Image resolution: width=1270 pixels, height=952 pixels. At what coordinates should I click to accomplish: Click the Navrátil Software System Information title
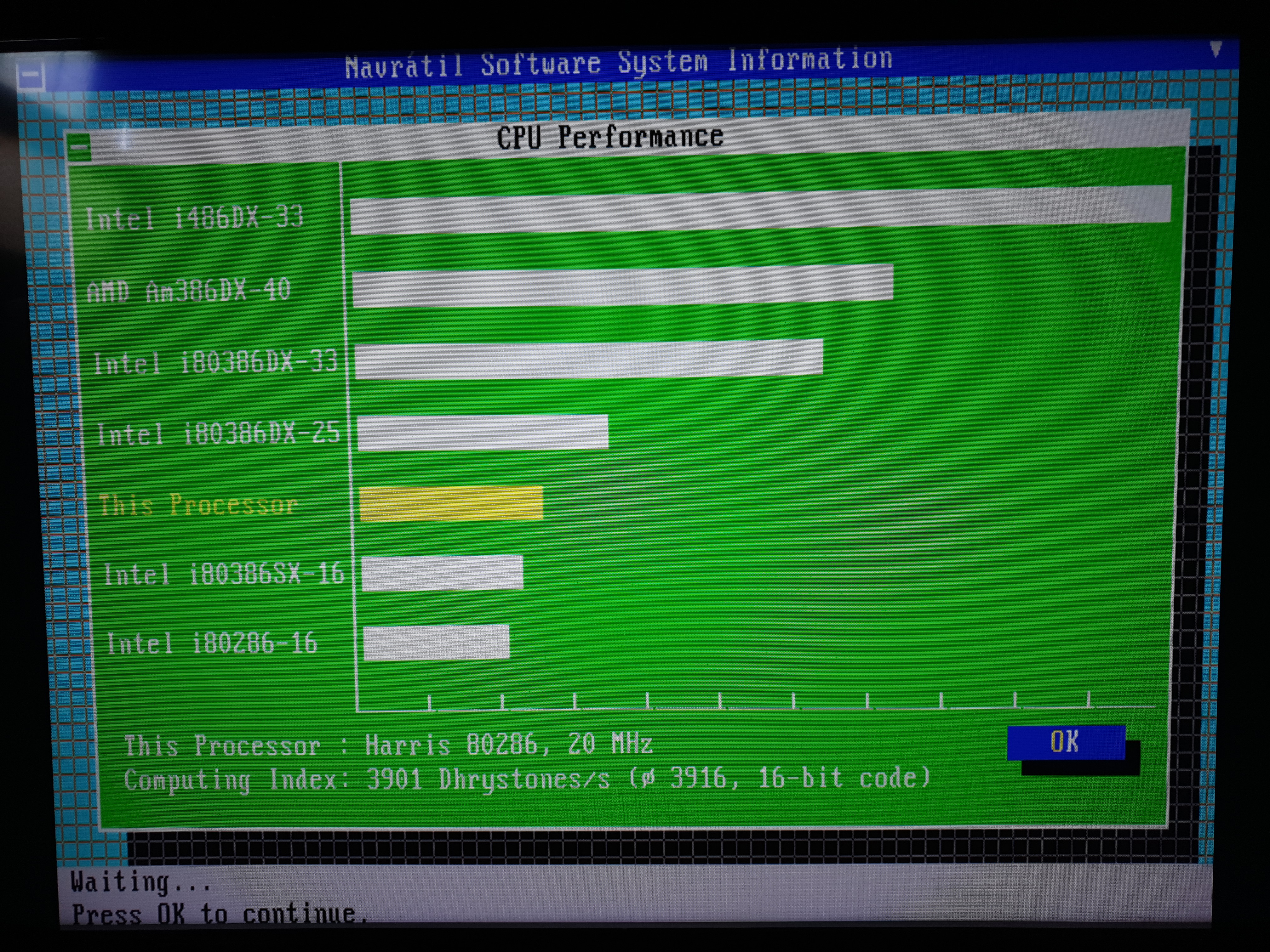(x=618, y=63)
